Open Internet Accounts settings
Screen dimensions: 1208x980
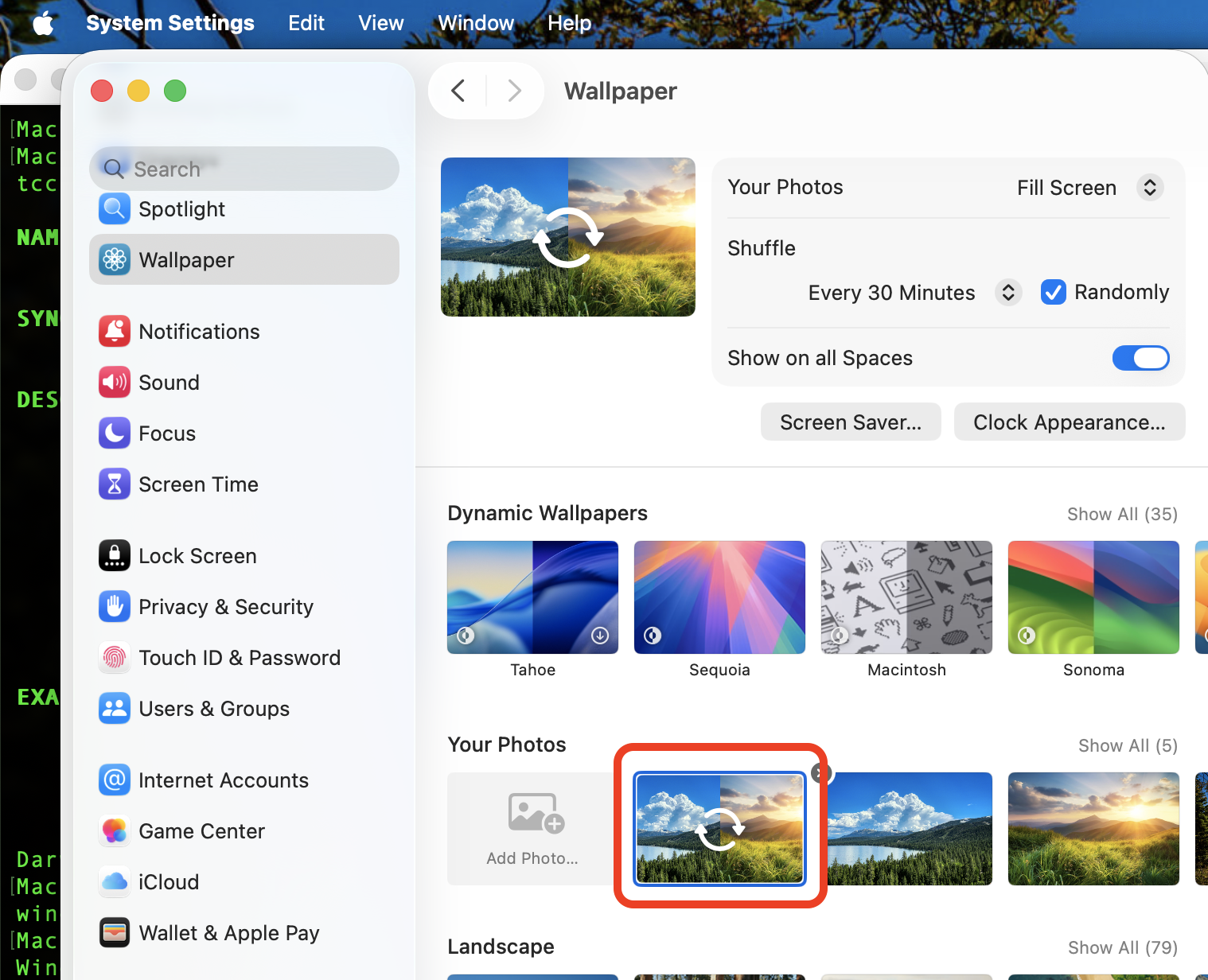click(244, 780)
